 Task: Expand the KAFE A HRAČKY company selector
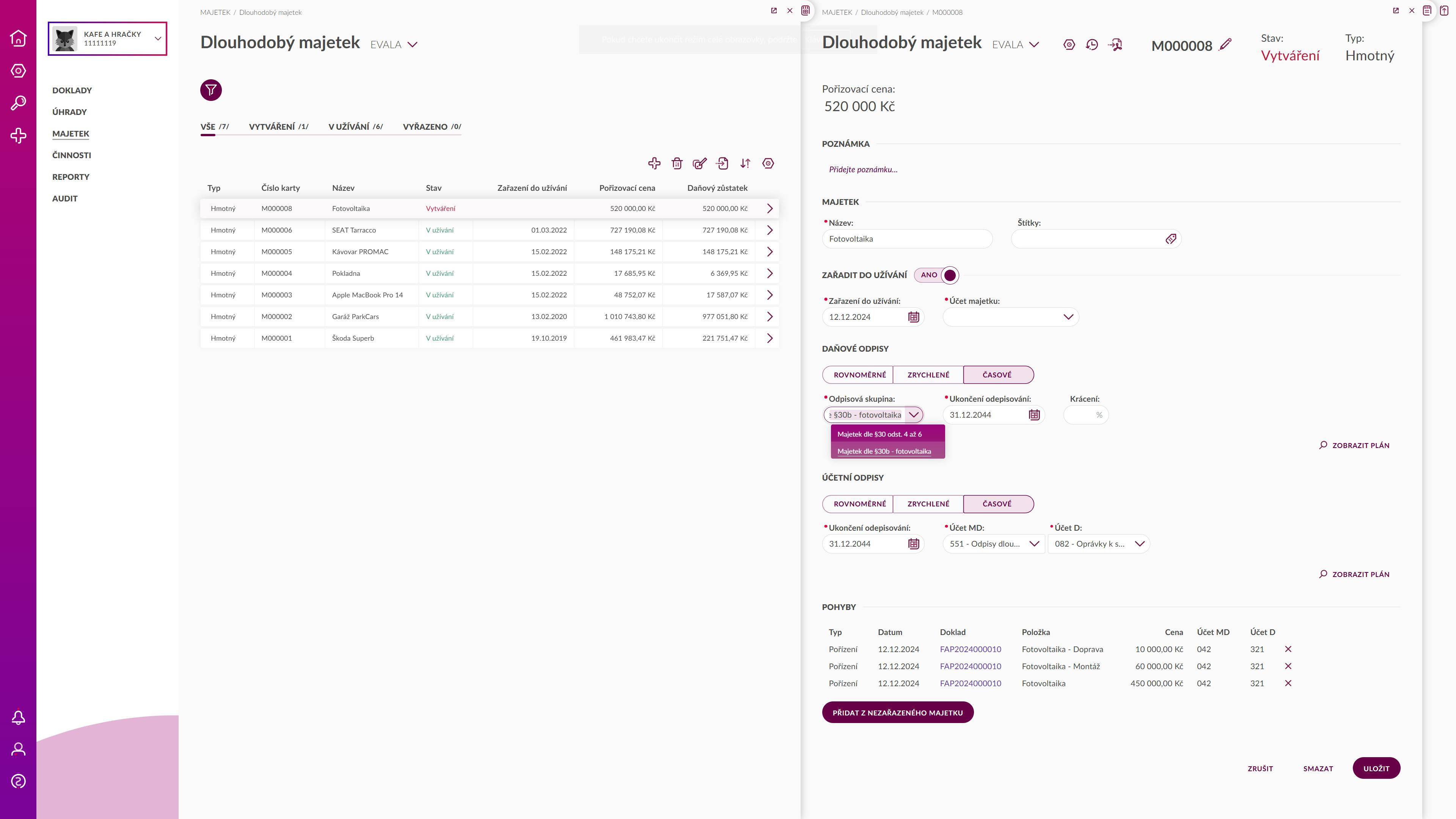(x=107, y=38)
